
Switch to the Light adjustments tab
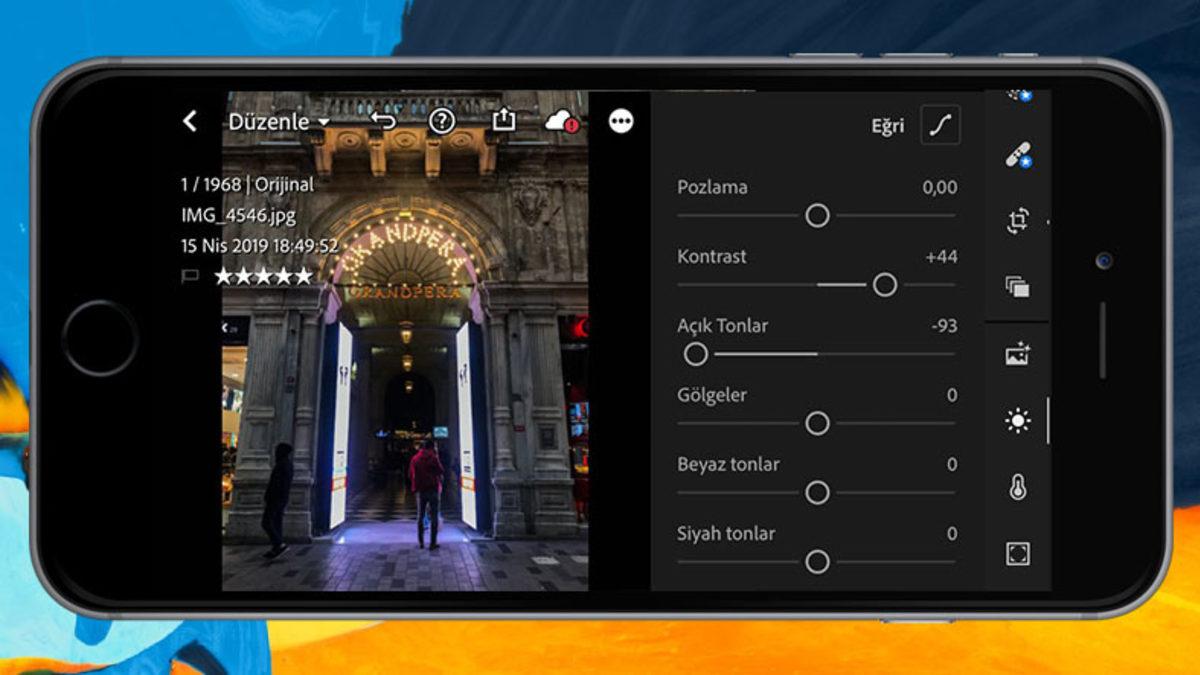[x=1018, y=420]
